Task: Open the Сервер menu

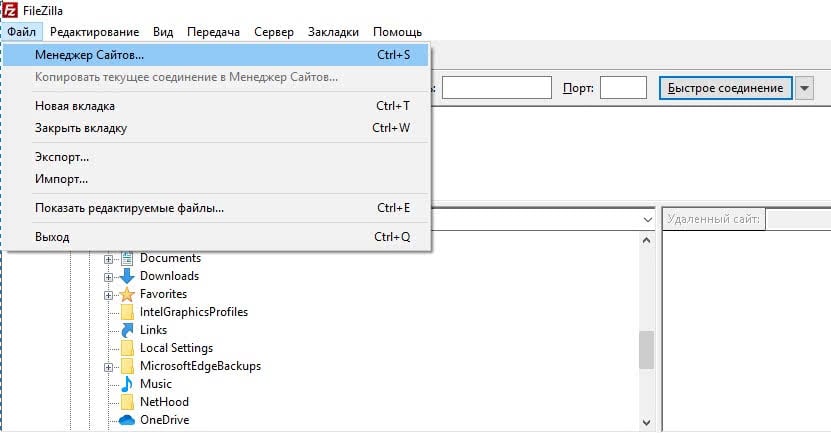Action: tap(273, 32)
